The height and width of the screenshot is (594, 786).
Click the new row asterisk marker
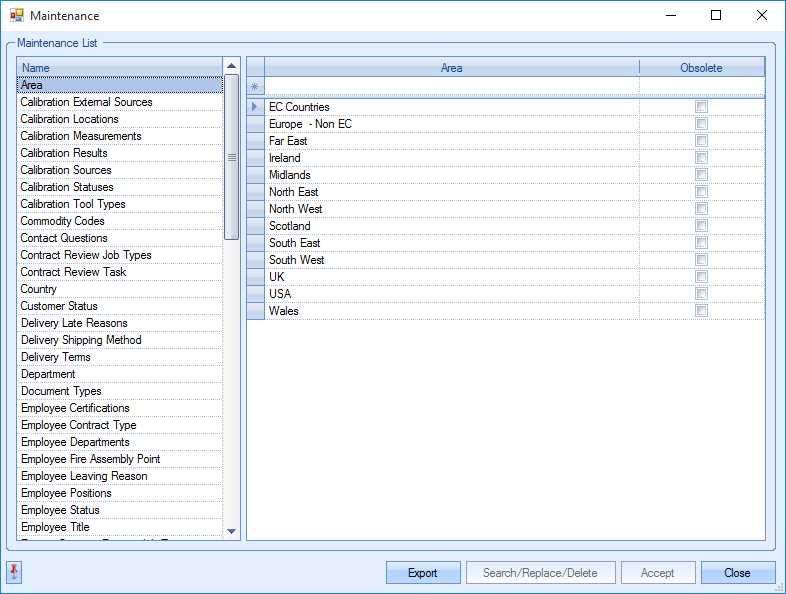[255, 88]
